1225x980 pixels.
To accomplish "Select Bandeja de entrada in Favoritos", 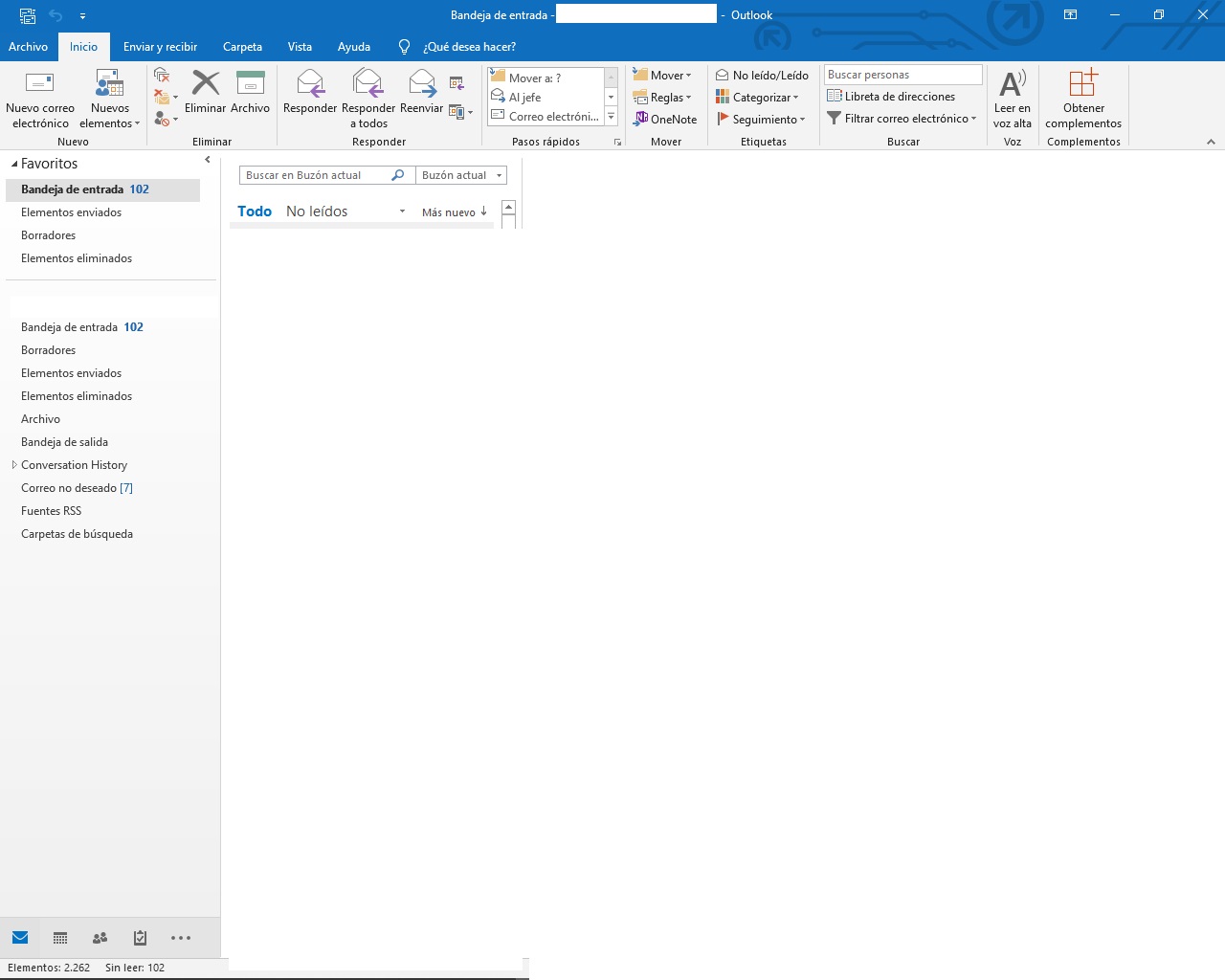I will (x=102, y=189).
